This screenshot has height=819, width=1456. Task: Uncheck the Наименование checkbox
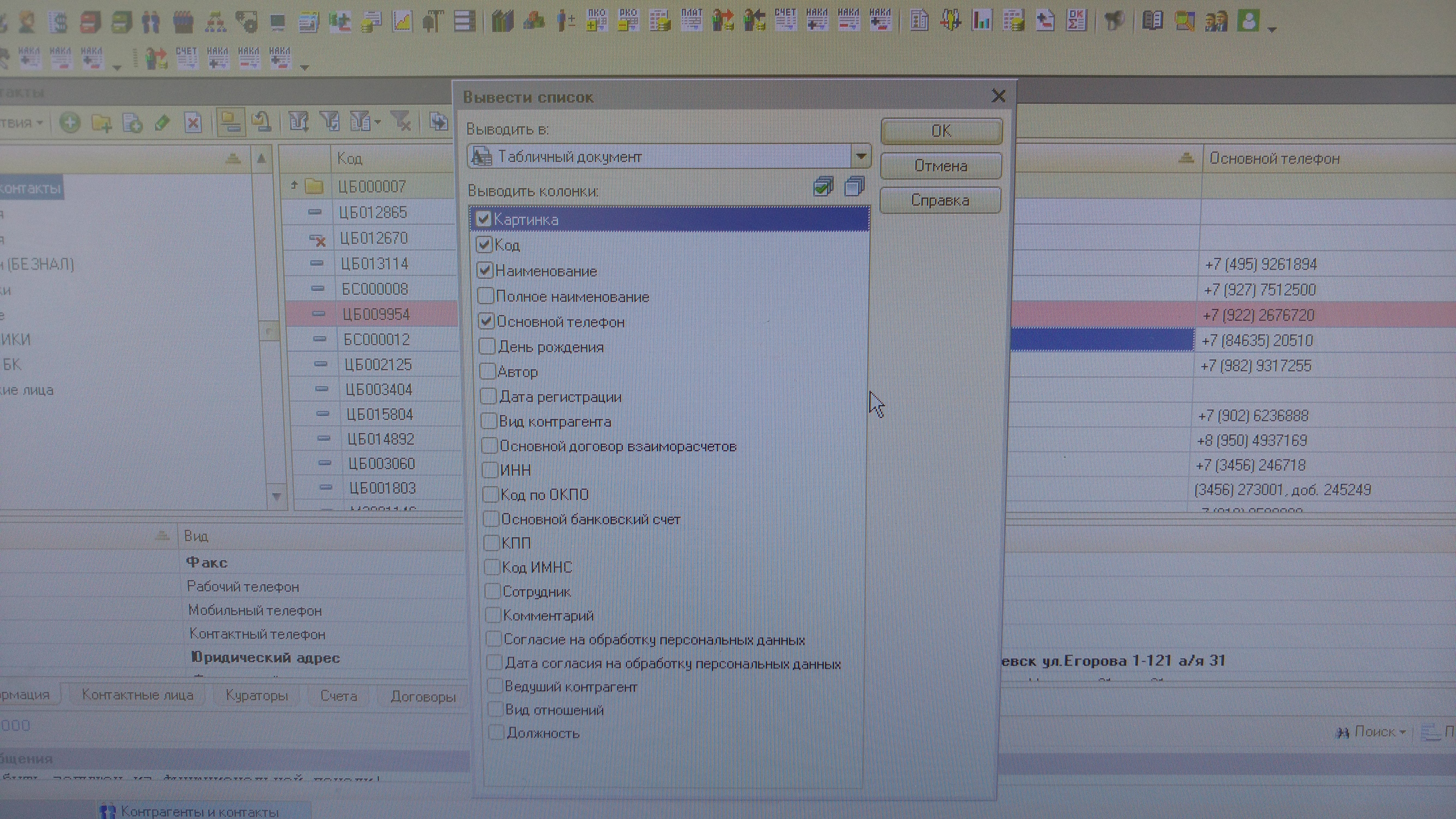coord(485,270)
